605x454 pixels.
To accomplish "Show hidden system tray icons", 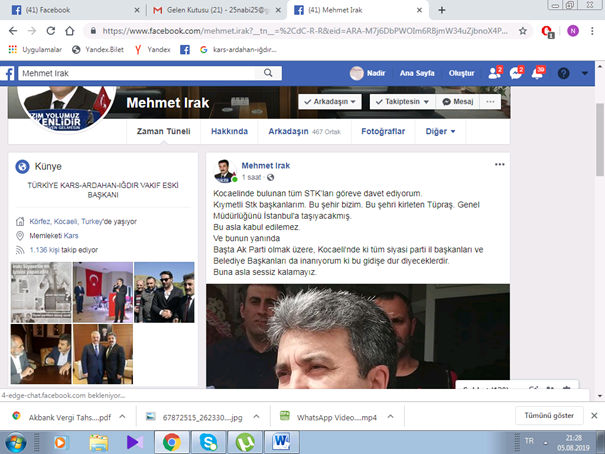I will [x=546, y=443].
